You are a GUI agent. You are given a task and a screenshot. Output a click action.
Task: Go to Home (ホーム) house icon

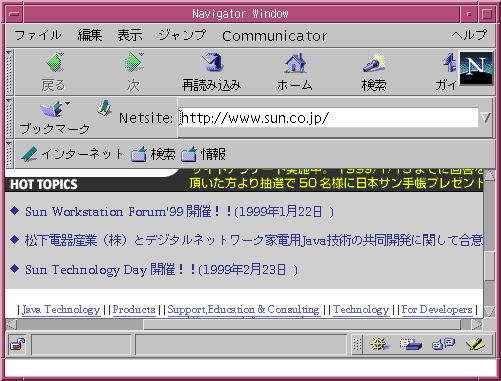[x=295, y=63]
